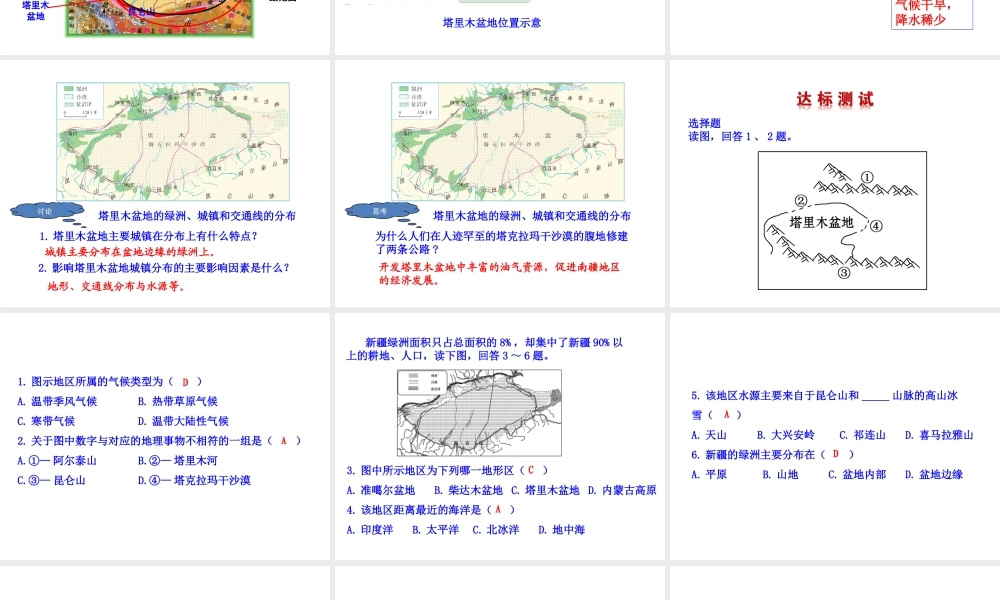Screen dimensions: 1000x600
Task: Click question 6 新疆的绿洲主要分布在
Action: tap(772, 455)
